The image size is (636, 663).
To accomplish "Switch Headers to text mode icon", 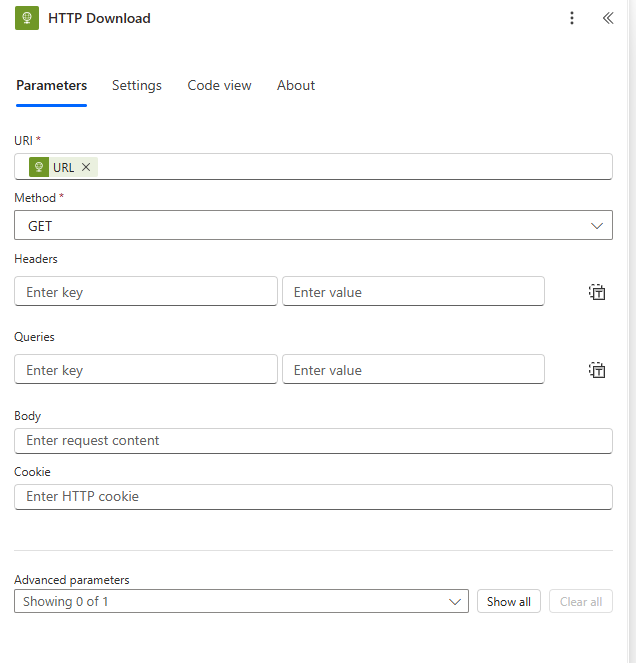I will coord(597,292).
